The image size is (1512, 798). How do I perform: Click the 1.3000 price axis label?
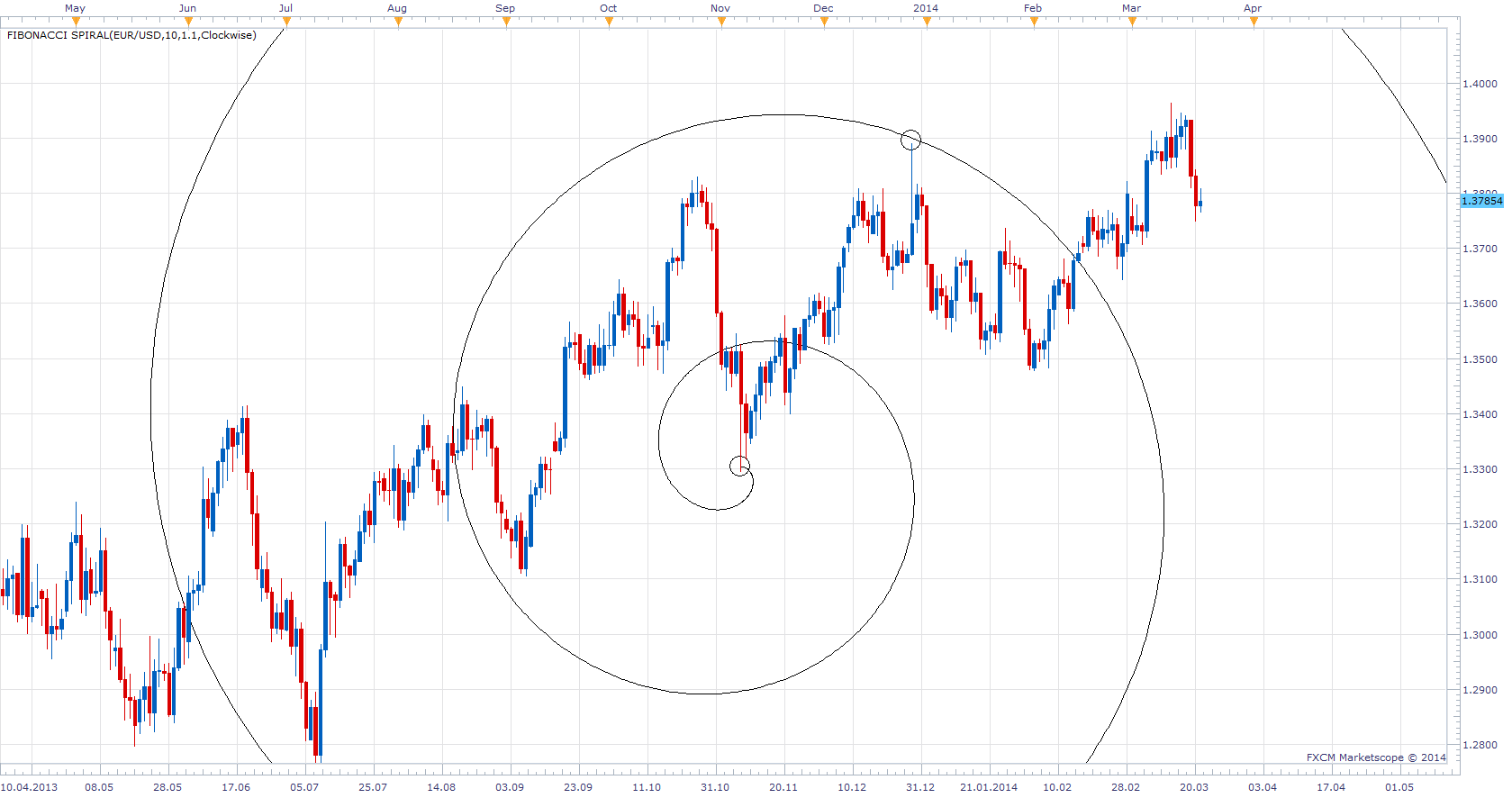[x=1480, y=635]
